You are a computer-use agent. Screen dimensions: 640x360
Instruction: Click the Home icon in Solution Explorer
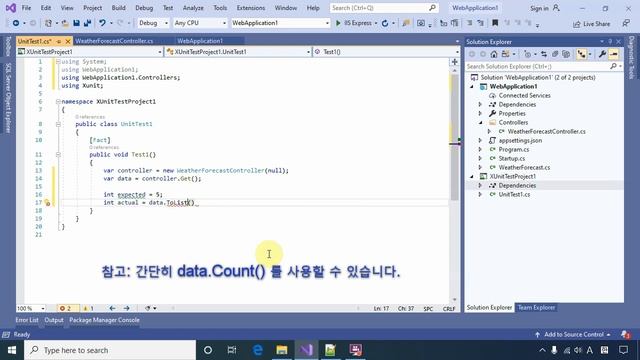[x=494, y=54]
